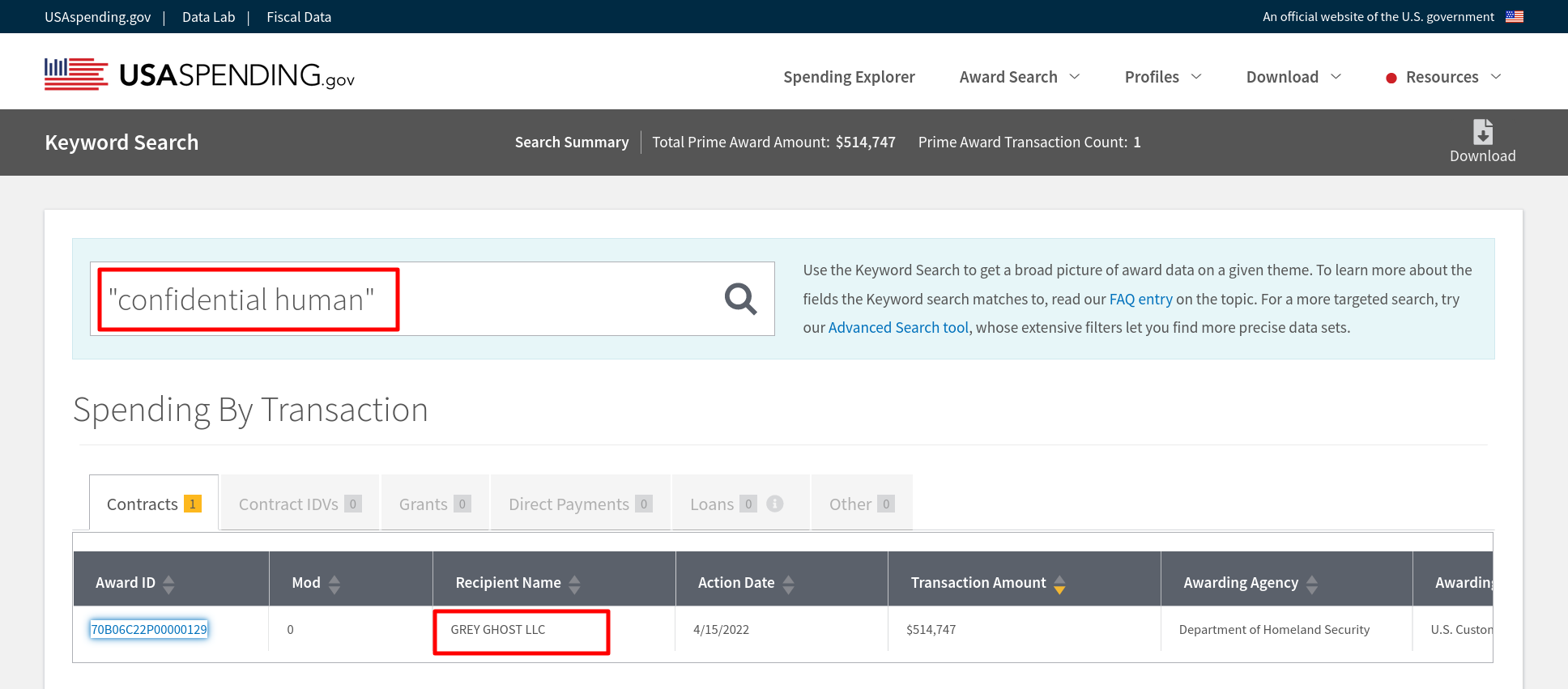Expand the Profiles menu
This screenshot has width=1568, height=689.
coord(1163,77)
